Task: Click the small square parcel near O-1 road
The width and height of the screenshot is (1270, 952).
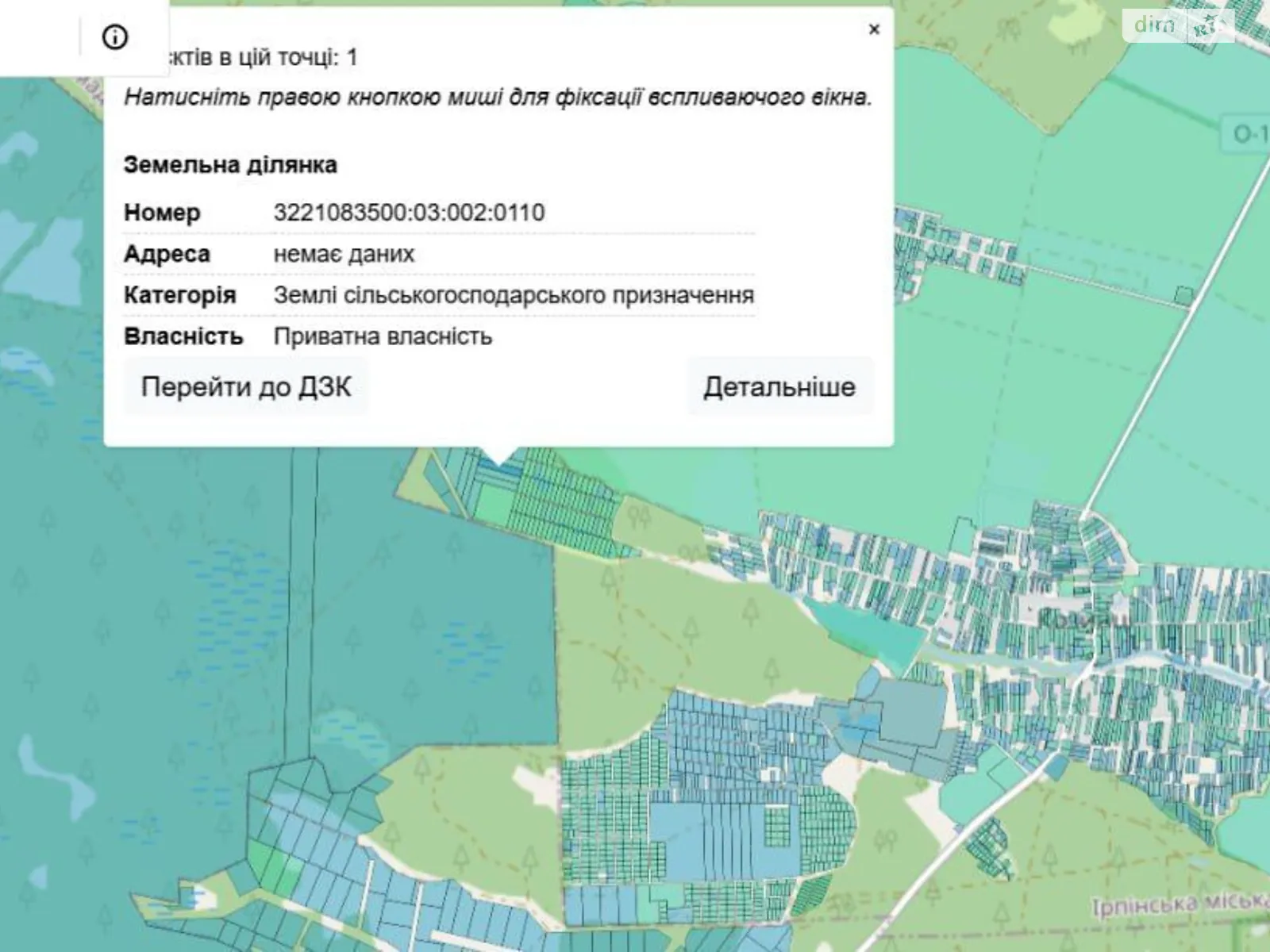Action: [1183, 296]
